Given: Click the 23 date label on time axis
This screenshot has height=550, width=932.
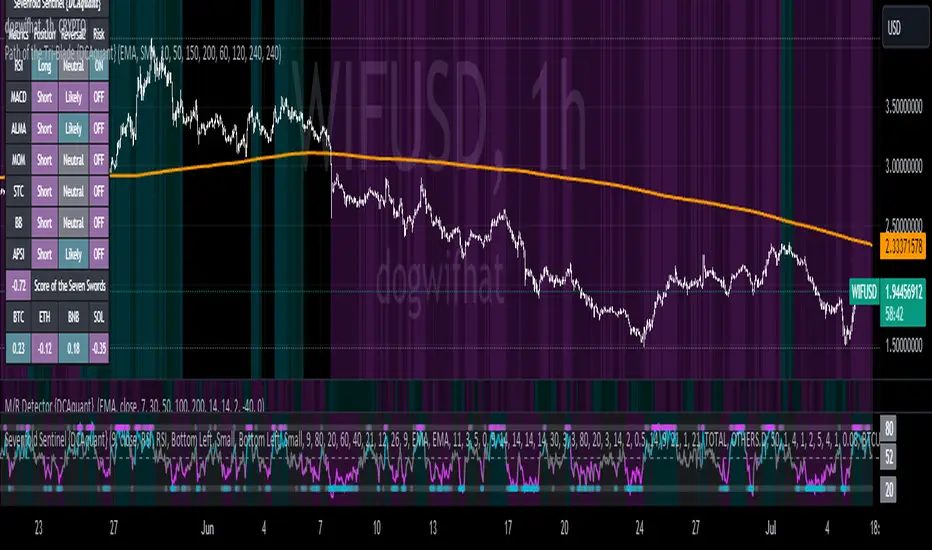Looking at the screenshot, I should (x=39, y=528).
